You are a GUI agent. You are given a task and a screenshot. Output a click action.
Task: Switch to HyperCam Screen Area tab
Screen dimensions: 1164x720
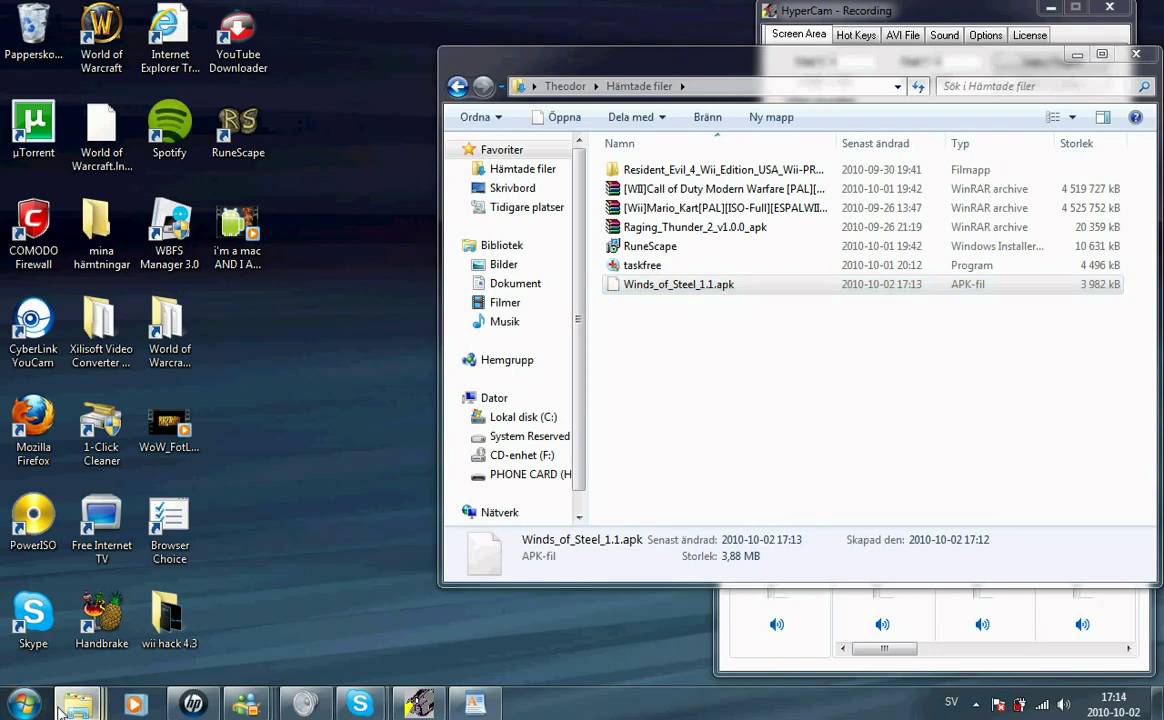click(x=798, y=34)
